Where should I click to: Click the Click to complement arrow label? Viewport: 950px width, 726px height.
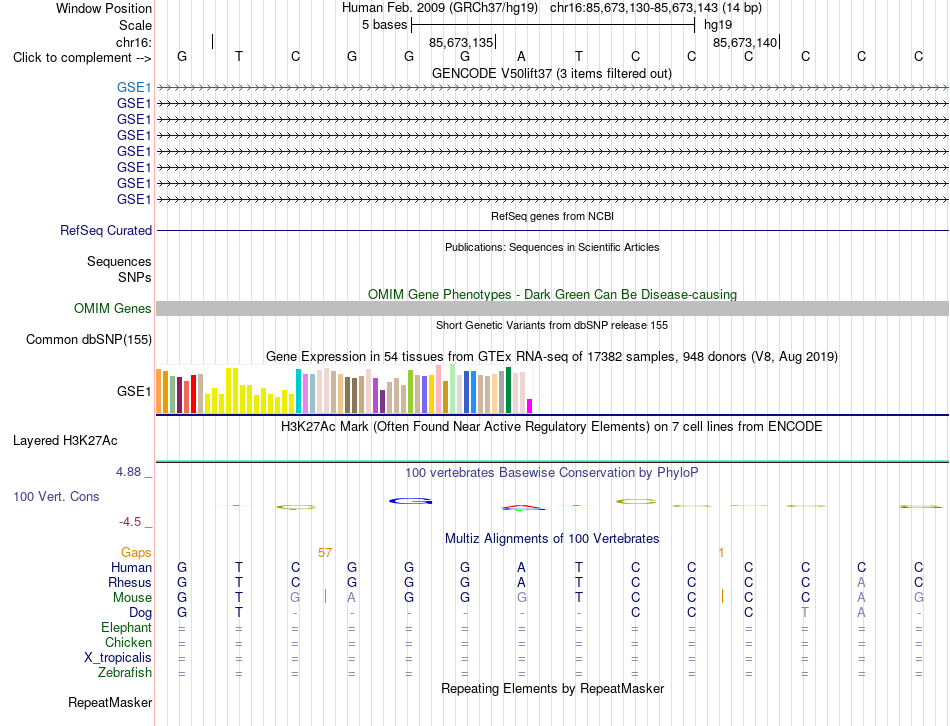coord(82,58)
